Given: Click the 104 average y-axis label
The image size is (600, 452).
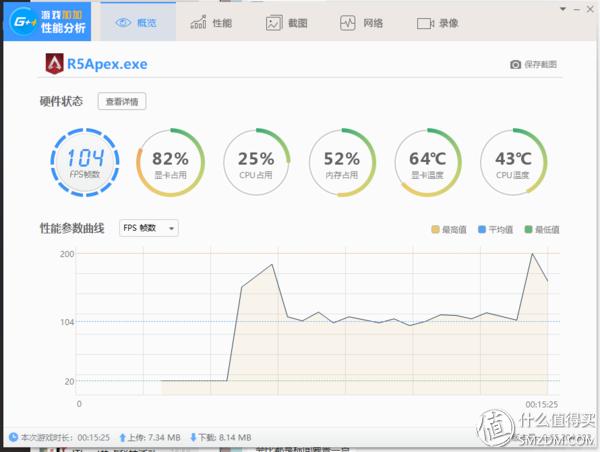Looking at the screenshot, I should tap(67, 322).
